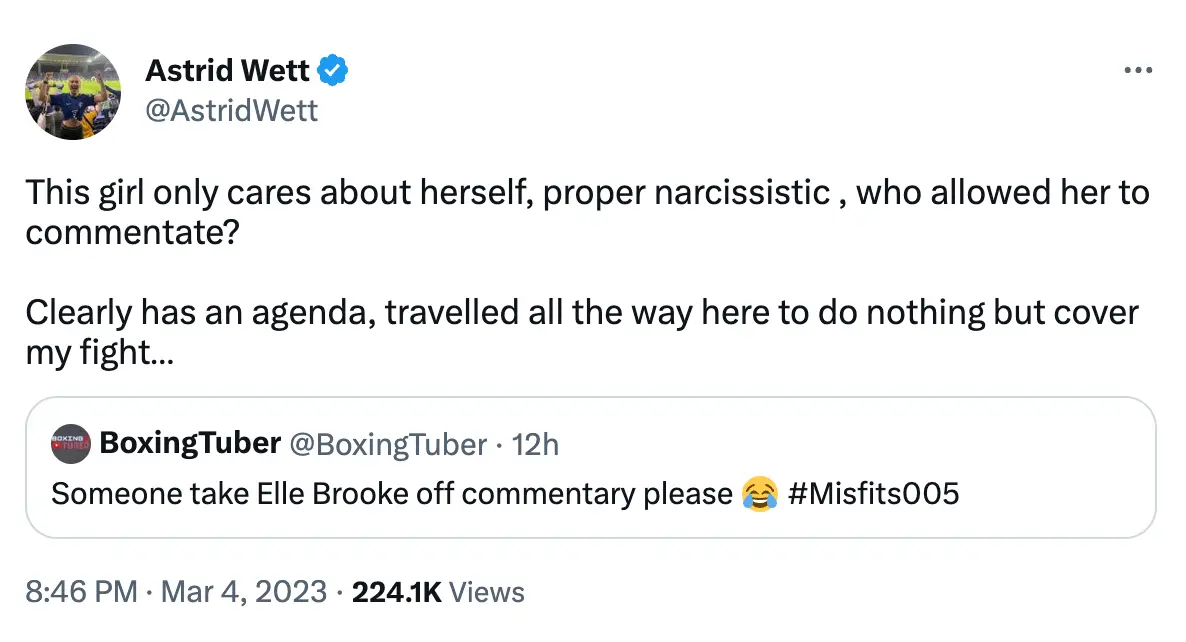Screen dimensions: 1186x642
Task: Open the BoxingTuber display name
Action: click(x=189, y=444)
